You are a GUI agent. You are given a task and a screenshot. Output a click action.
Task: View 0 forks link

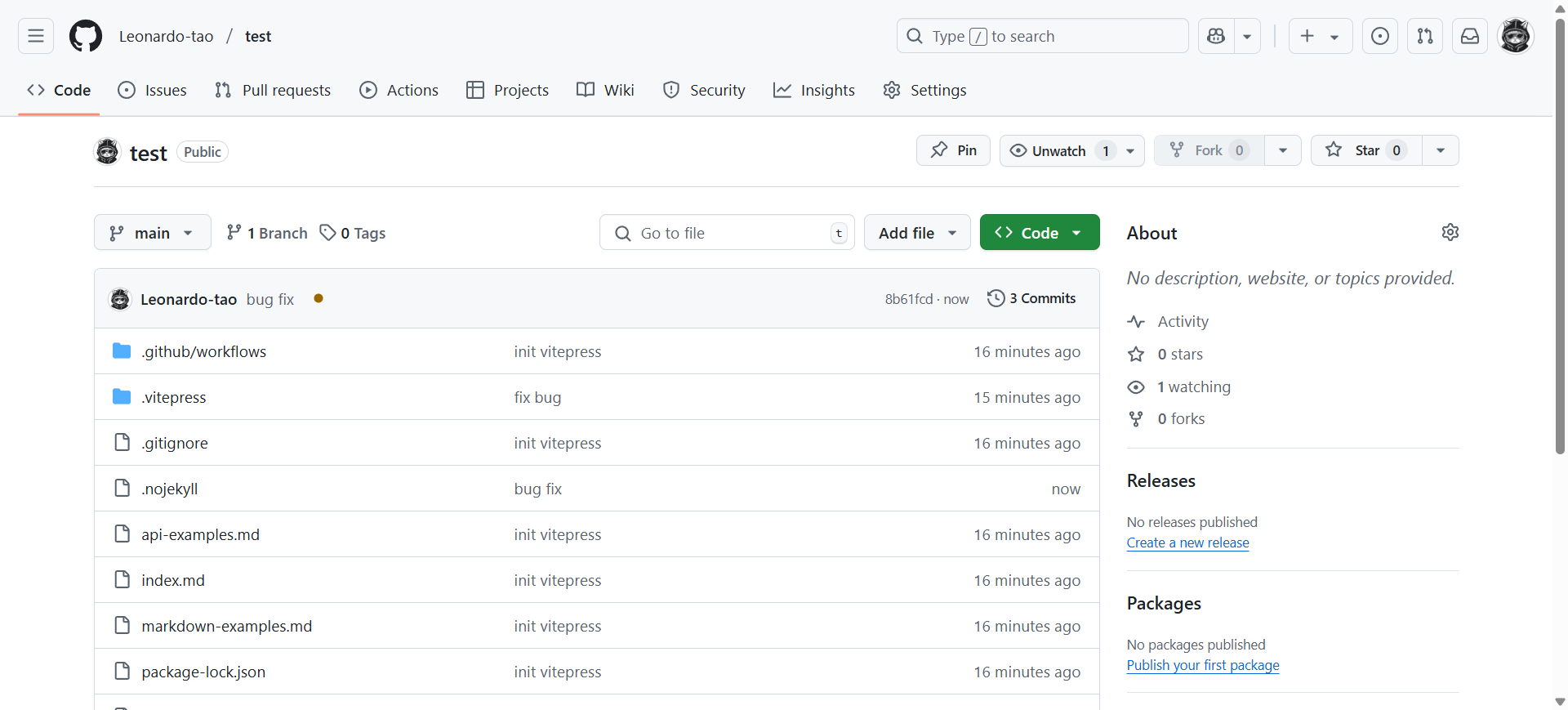[1166, 418]
